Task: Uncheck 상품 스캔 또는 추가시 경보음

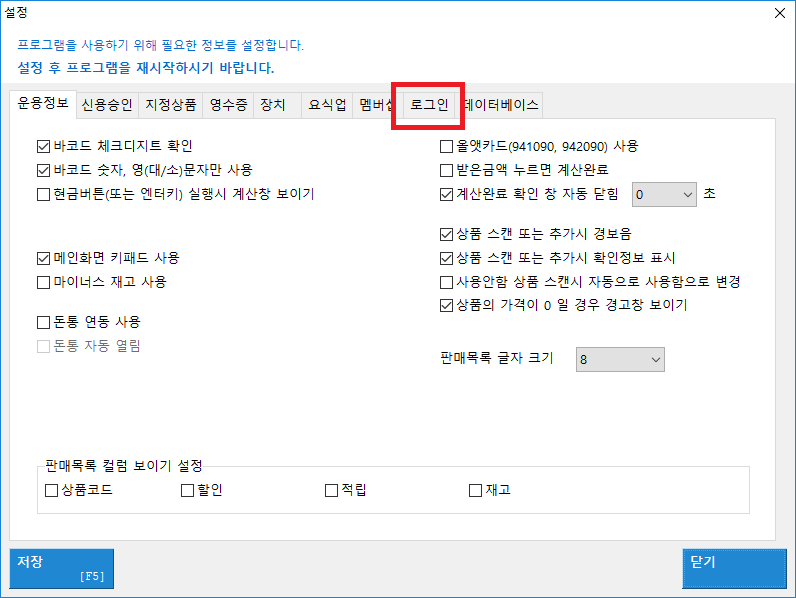Action: 446,234
